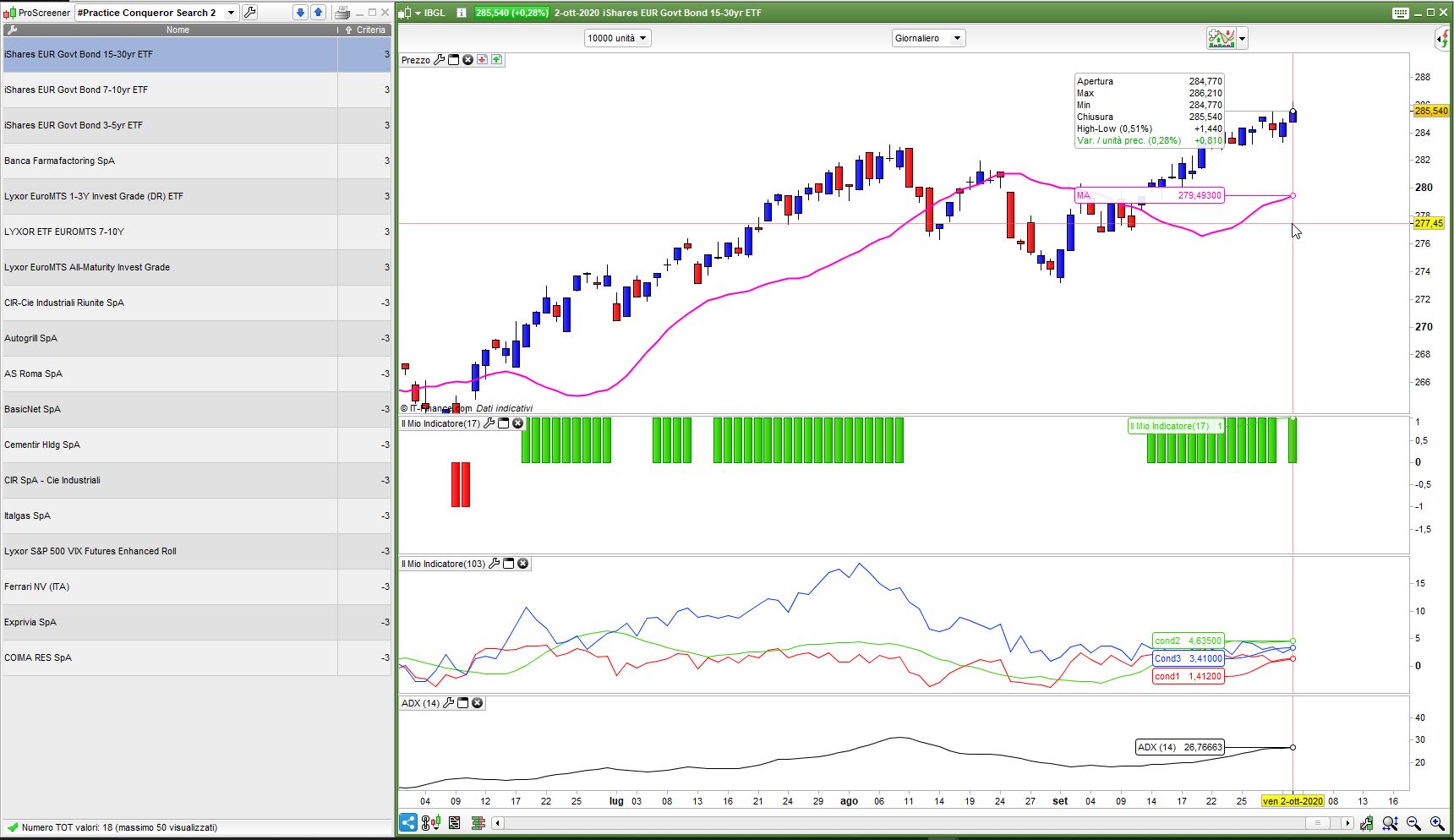Open the Giornaliero timeframe dropdown
The image size is (1454, 840).
point(928,38)
